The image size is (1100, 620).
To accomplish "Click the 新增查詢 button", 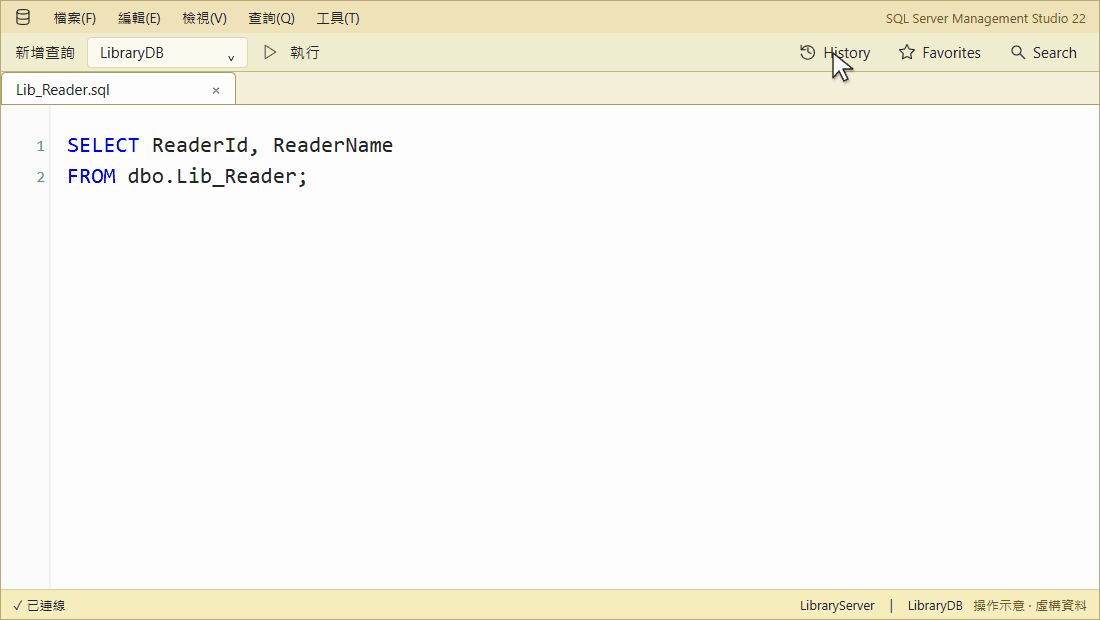I will 45,53.
